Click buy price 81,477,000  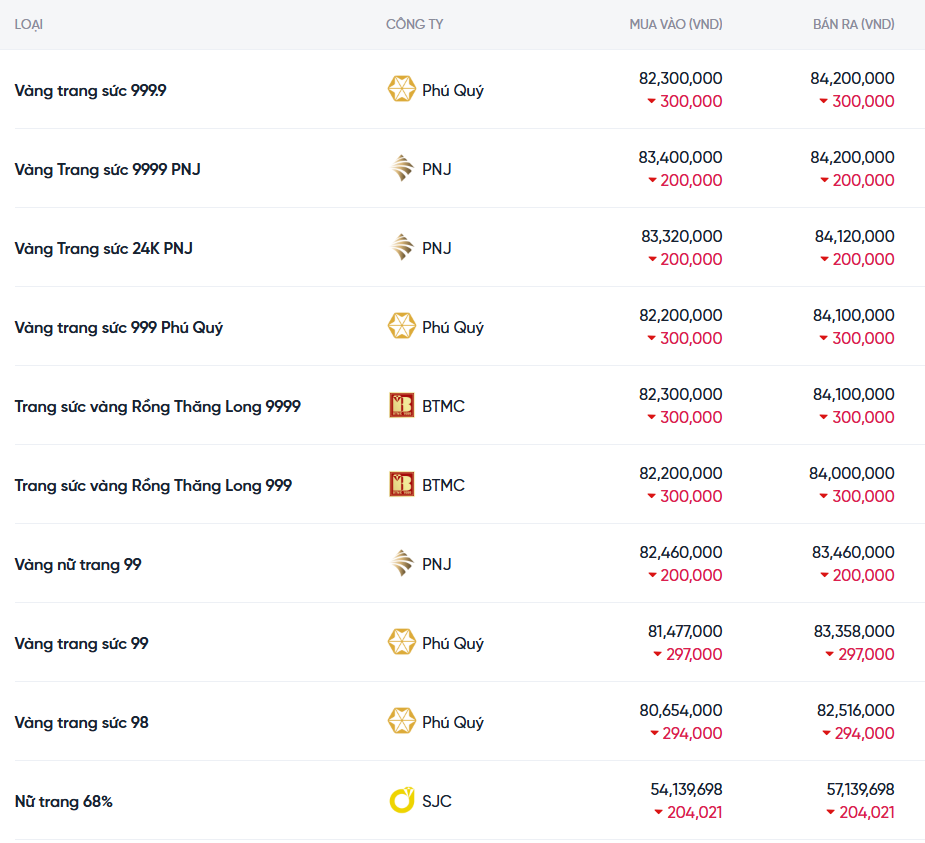click(685, 631)
